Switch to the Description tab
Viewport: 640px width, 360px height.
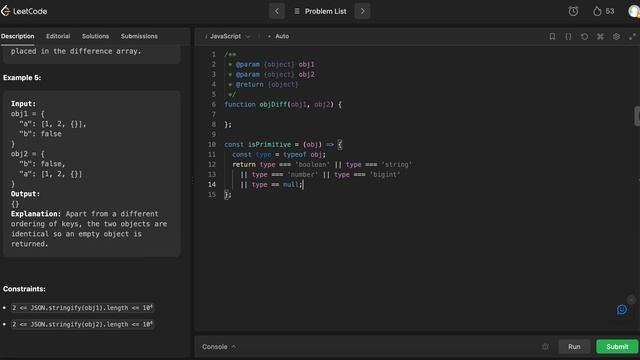point(18,36)
